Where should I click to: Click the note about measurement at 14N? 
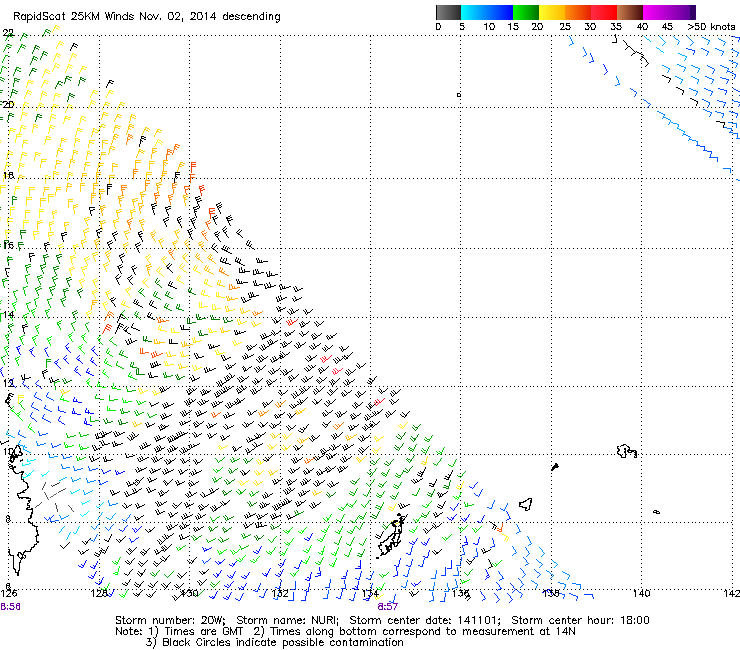(x=414, y=632)
